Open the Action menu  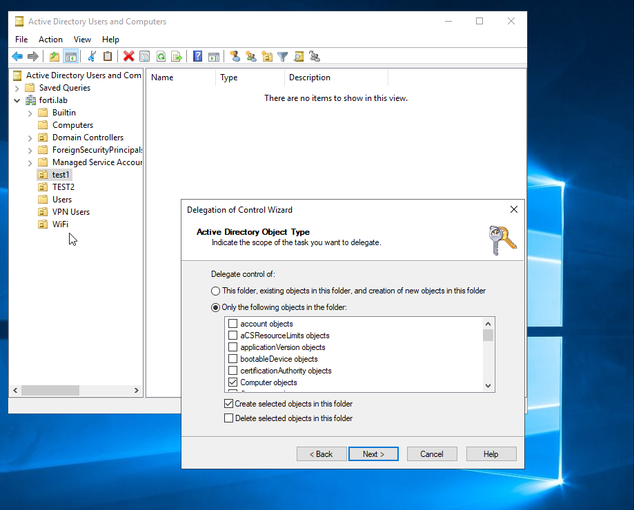click(x=50, y=39)
